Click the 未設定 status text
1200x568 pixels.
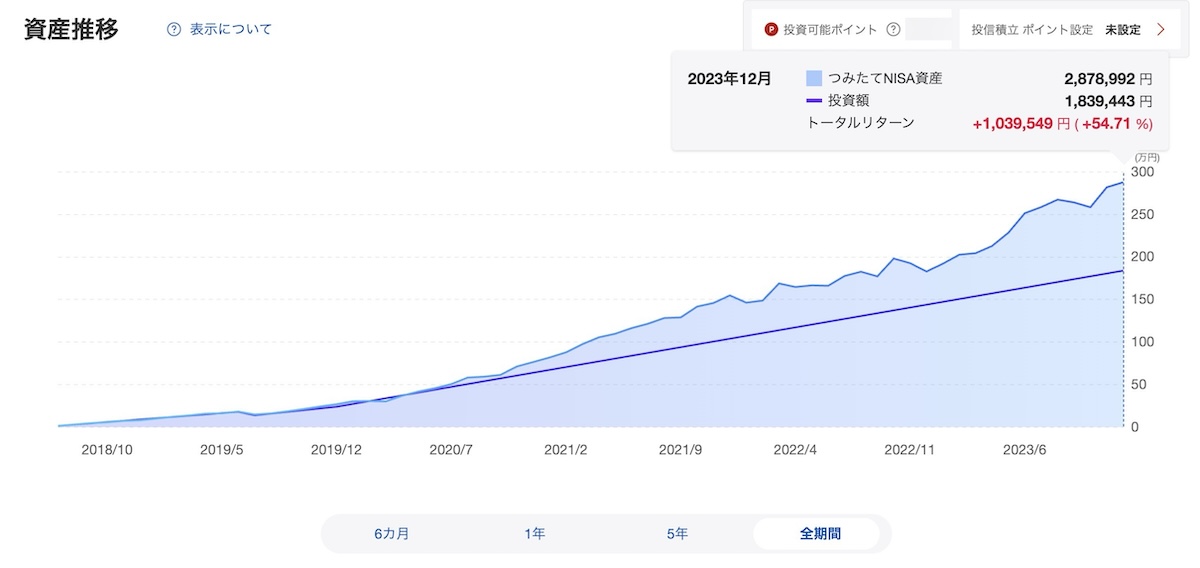(1123, 29)
